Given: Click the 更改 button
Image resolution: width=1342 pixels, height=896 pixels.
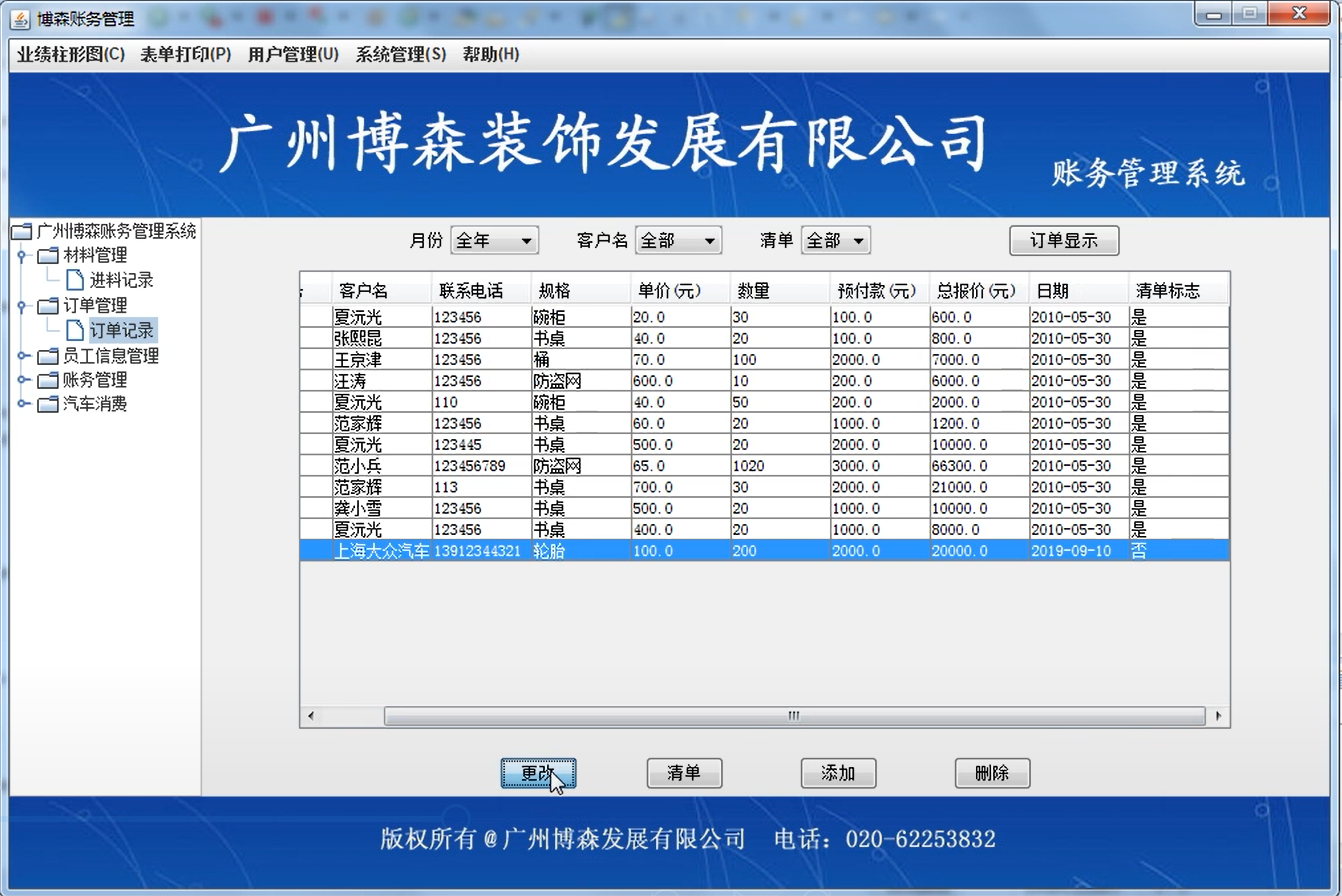Looking at the screenshot, I should coord(538,773).
